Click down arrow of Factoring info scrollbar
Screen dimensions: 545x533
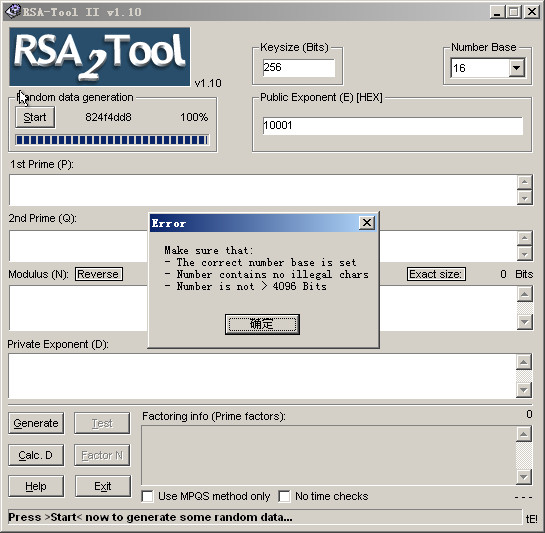tap(524, 477)
